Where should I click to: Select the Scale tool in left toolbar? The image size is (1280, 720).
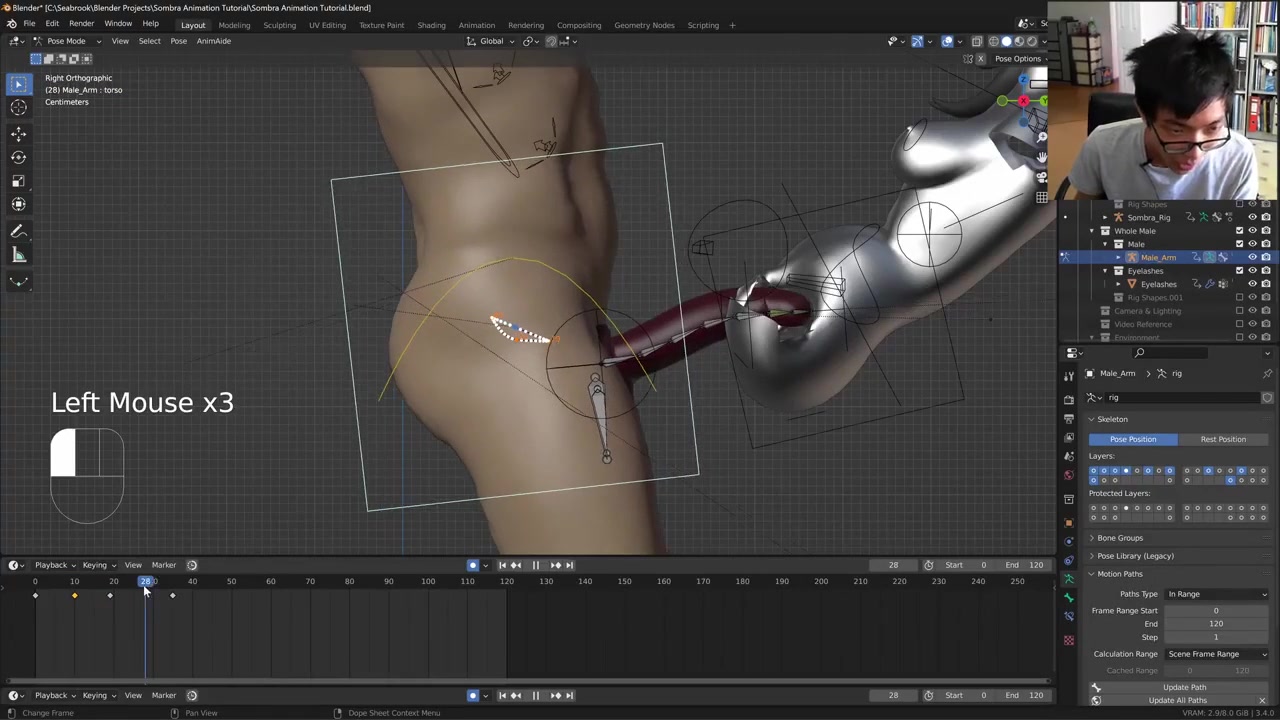click(18, 181)
